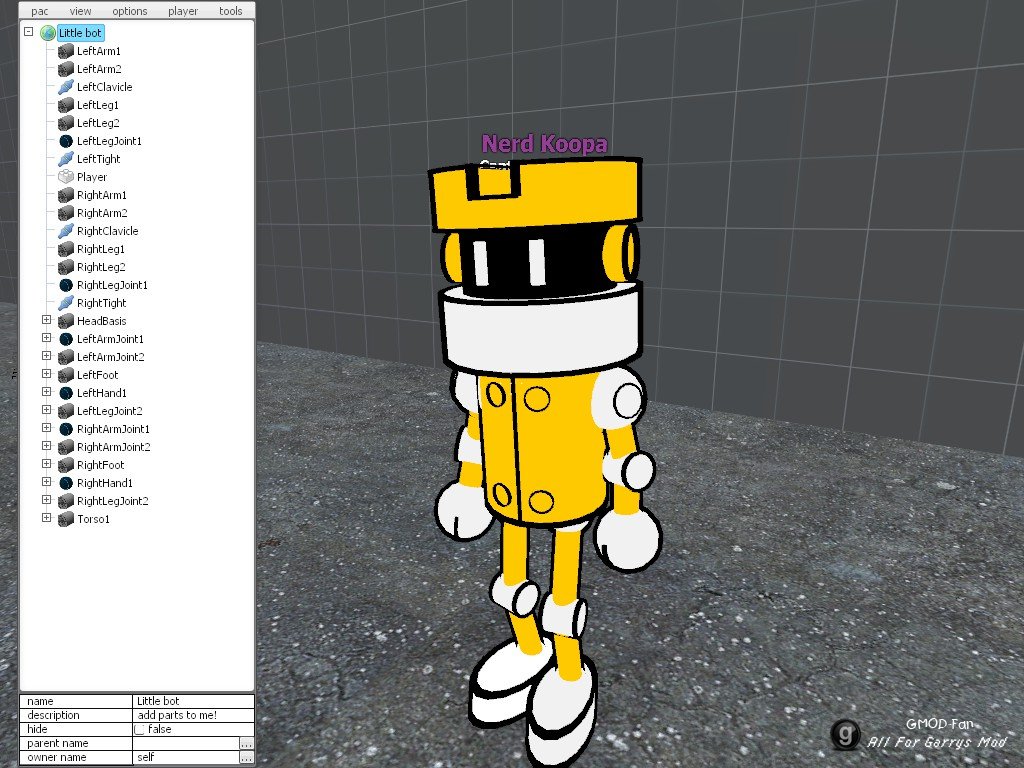This screenshot has width=1024, height=768.
Task: Click the RightLegJoint1 sphere icon
Action: pyautogui.click(x=65, y=285)
